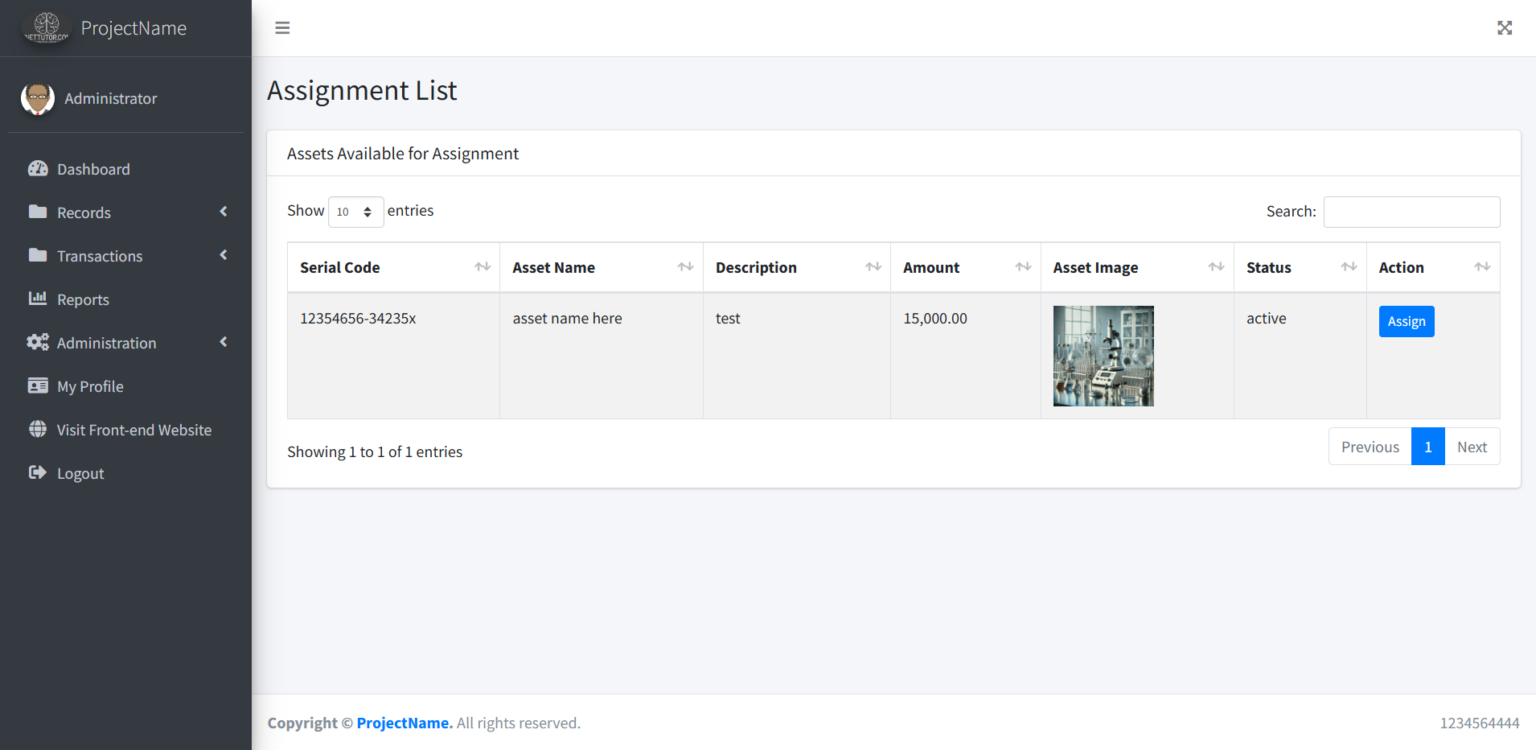This screenshot has height=750, width=1536.
Task: Click the laboratory asset image thumbnail
Action: (x=1103, y=355)
